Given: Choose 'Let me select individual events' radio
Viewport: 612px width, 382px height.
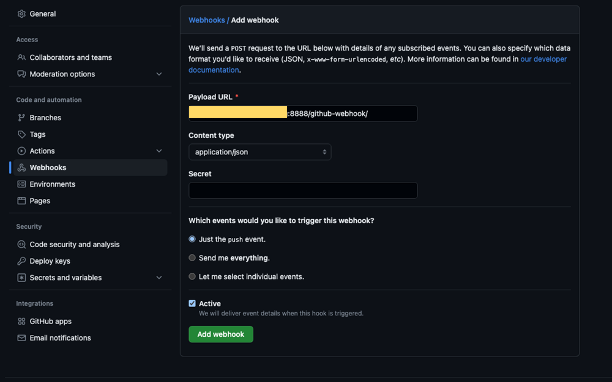Looking at the screenshot, I should (x=192, y=276).
